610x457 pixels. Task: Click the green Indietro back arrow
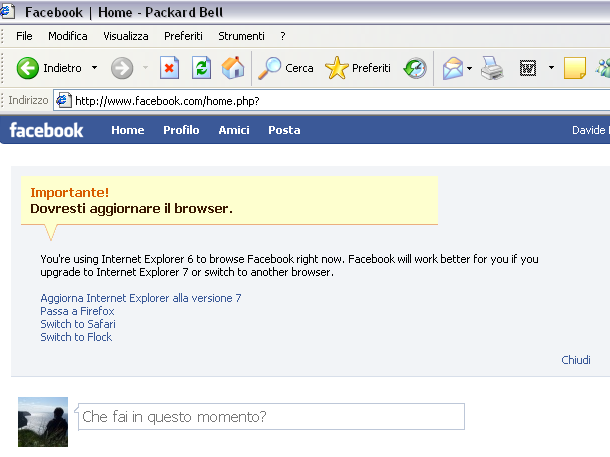(x=28, y=68)
